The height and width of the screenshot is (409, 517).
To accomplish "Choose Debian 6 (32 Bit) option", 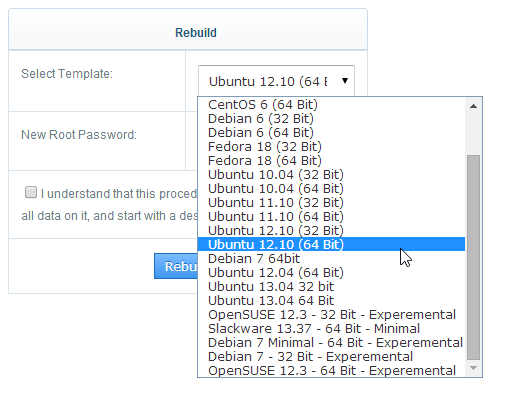I will [331, 119].
